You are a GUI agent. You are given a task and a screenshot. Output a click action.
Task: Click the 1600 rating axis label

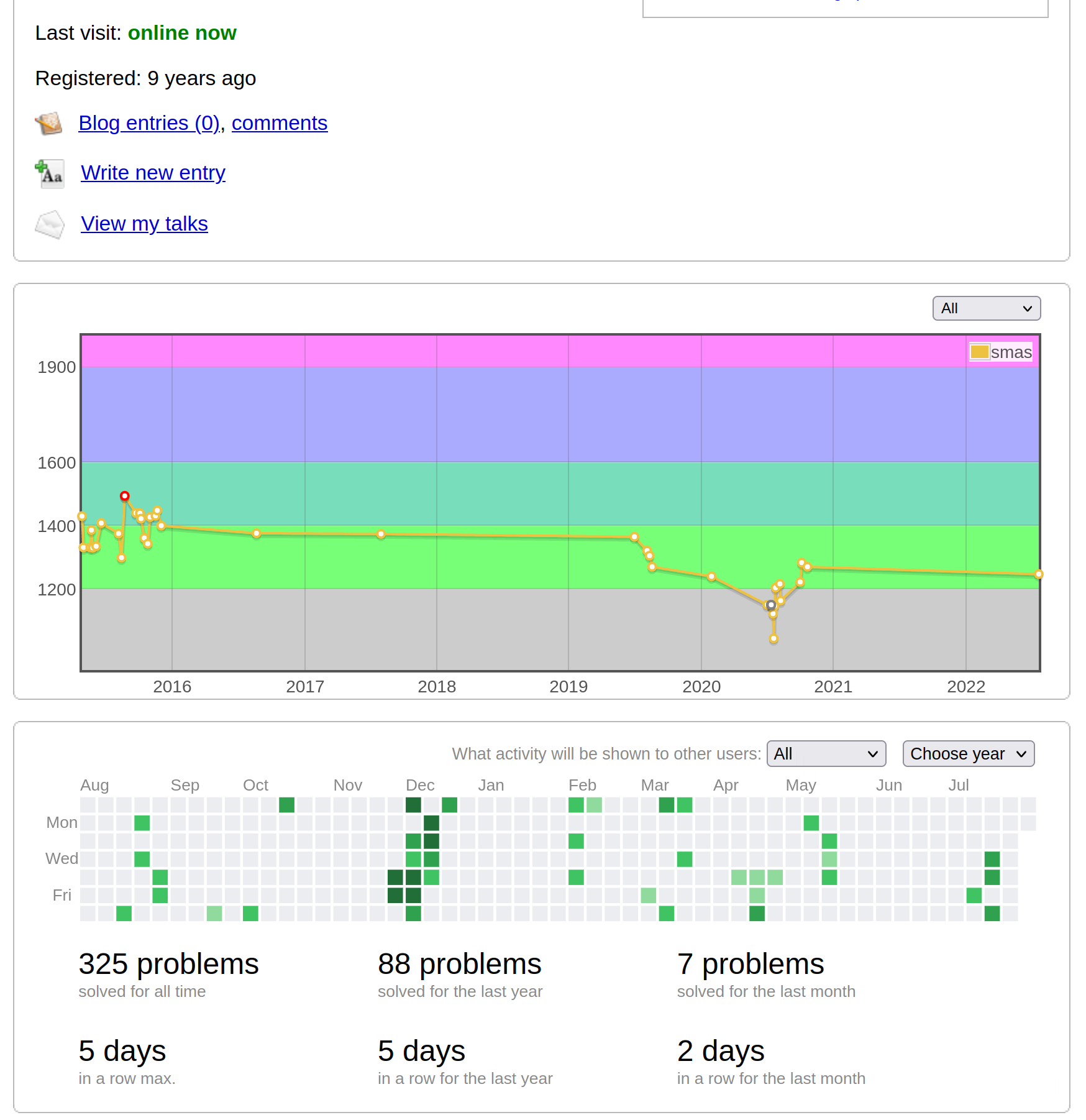click(57, 463)
